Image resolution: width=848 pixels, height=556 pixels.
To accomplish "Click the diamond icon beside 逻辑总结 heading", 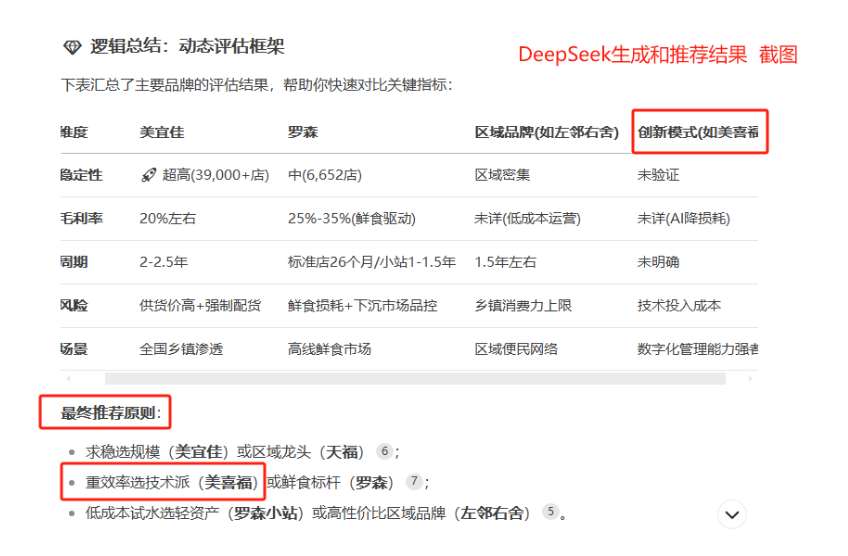I will pyautogui.click(x=72, y=47).
